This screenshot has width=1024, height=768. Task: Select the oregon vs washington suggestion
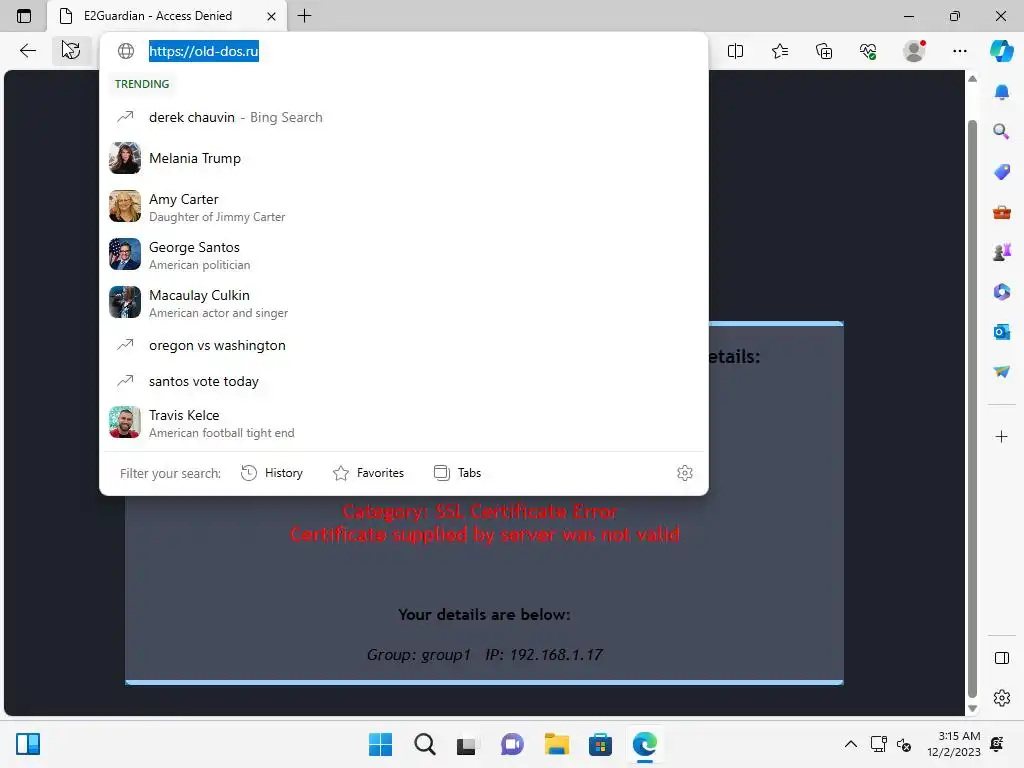[404, 345]
